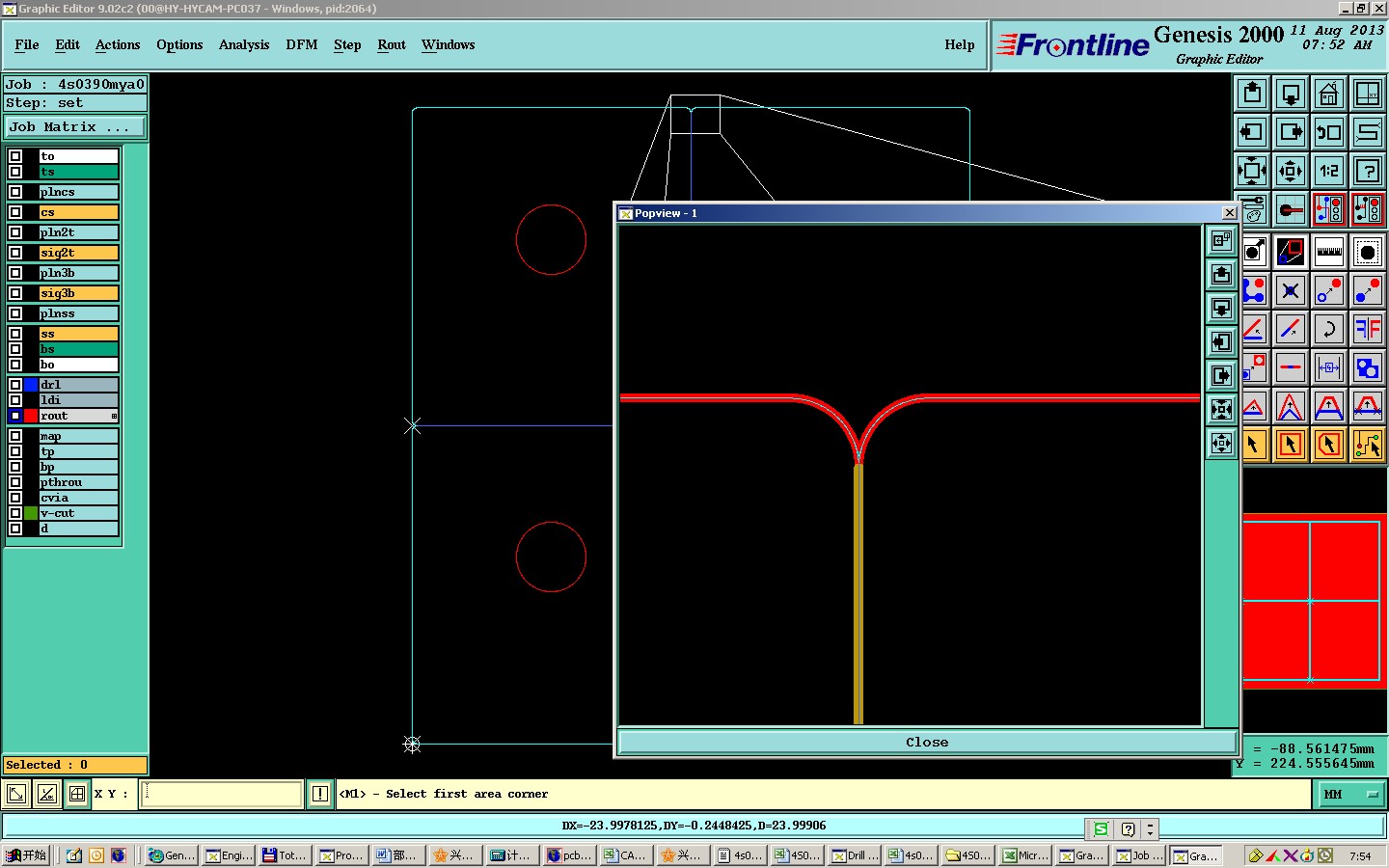
Task: Open the Actions menu
Action: click(x=118, y=44)
